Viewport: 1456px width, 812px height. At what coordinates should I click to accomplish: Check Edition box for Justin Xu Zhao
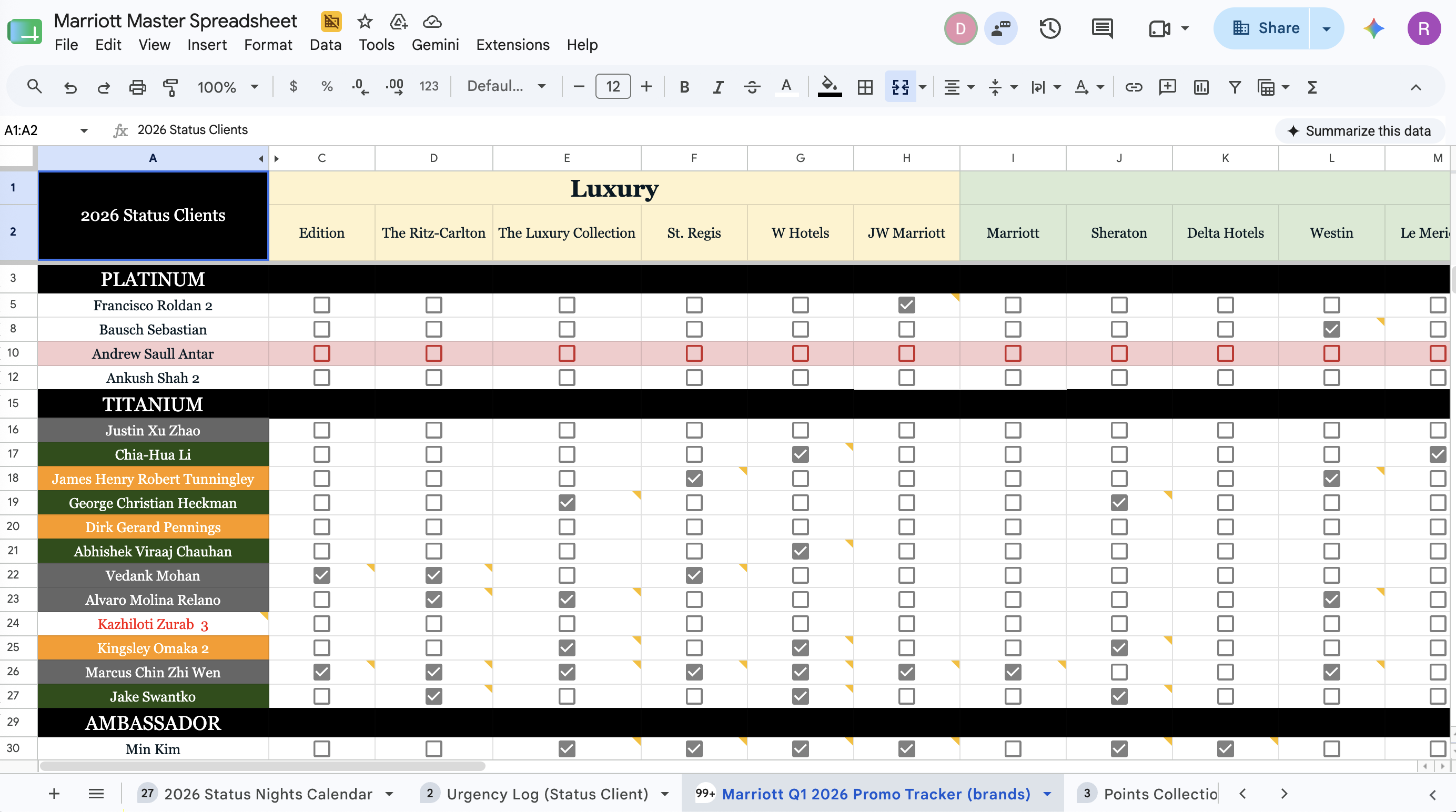coord(321,431)
